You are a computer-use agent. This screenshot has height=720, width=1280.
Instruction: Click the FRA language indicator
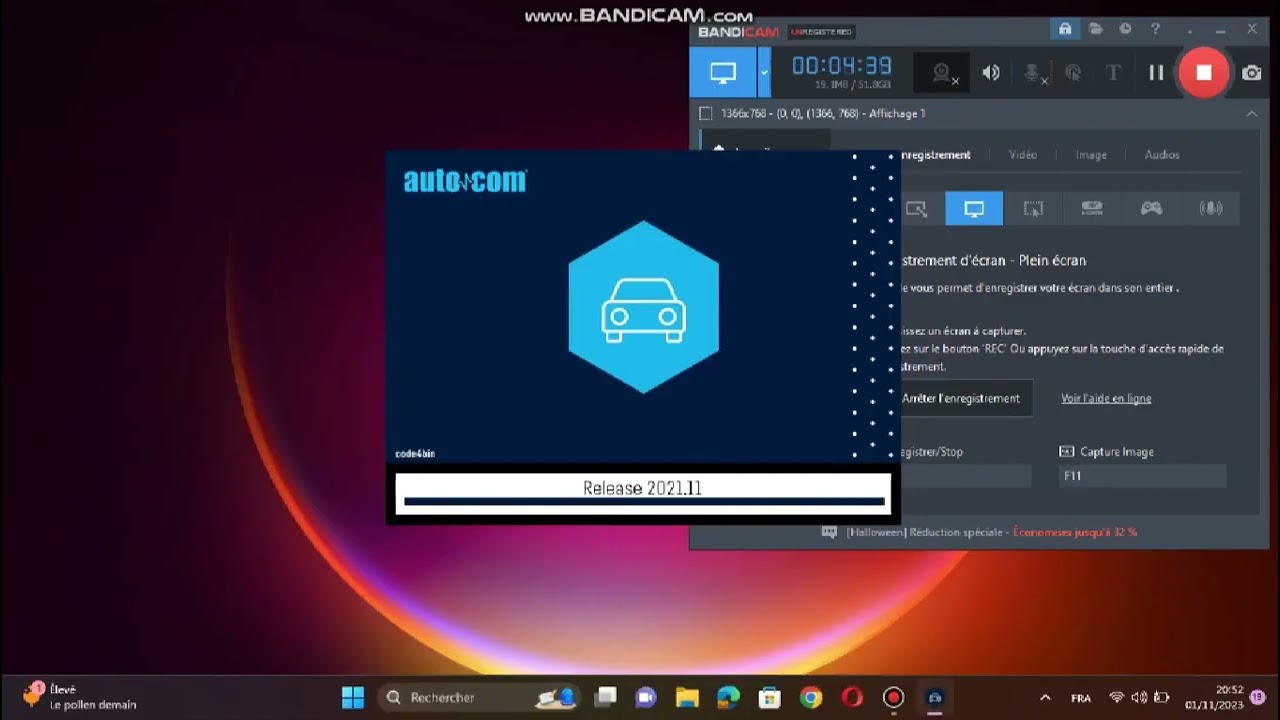click(1081, 698)
